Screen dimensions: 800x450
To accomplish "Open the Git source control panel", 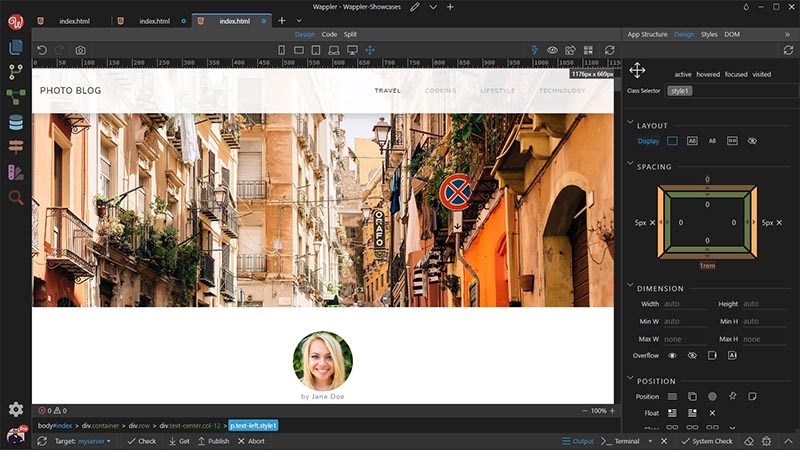I will point(16,72).
